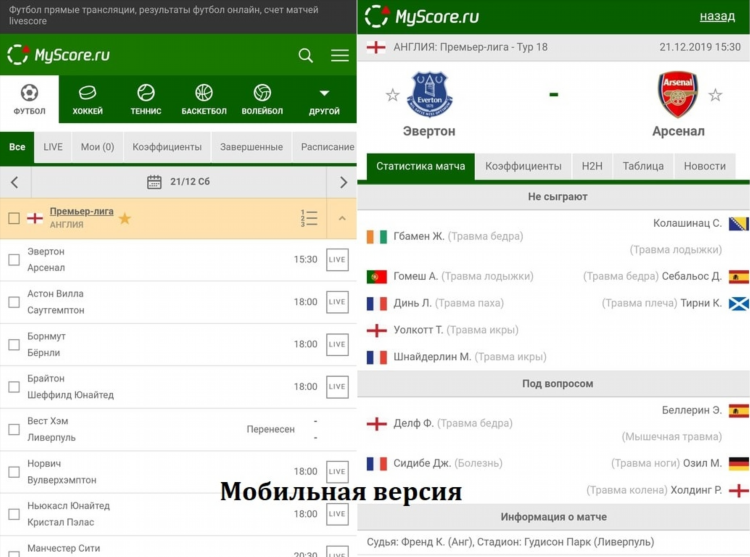
Task: Open the calendar date picker icon
Action: click(x=154, y=182)
